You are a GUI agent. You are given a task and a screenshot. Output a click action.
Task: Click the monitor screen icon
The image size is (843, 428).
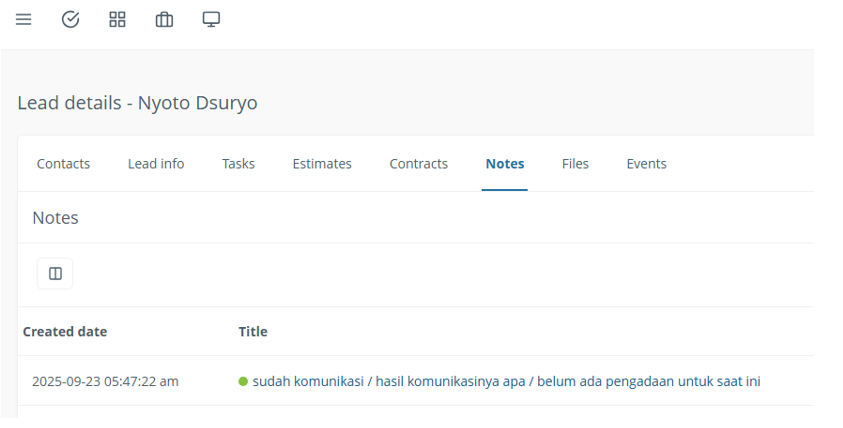(211, 19)
